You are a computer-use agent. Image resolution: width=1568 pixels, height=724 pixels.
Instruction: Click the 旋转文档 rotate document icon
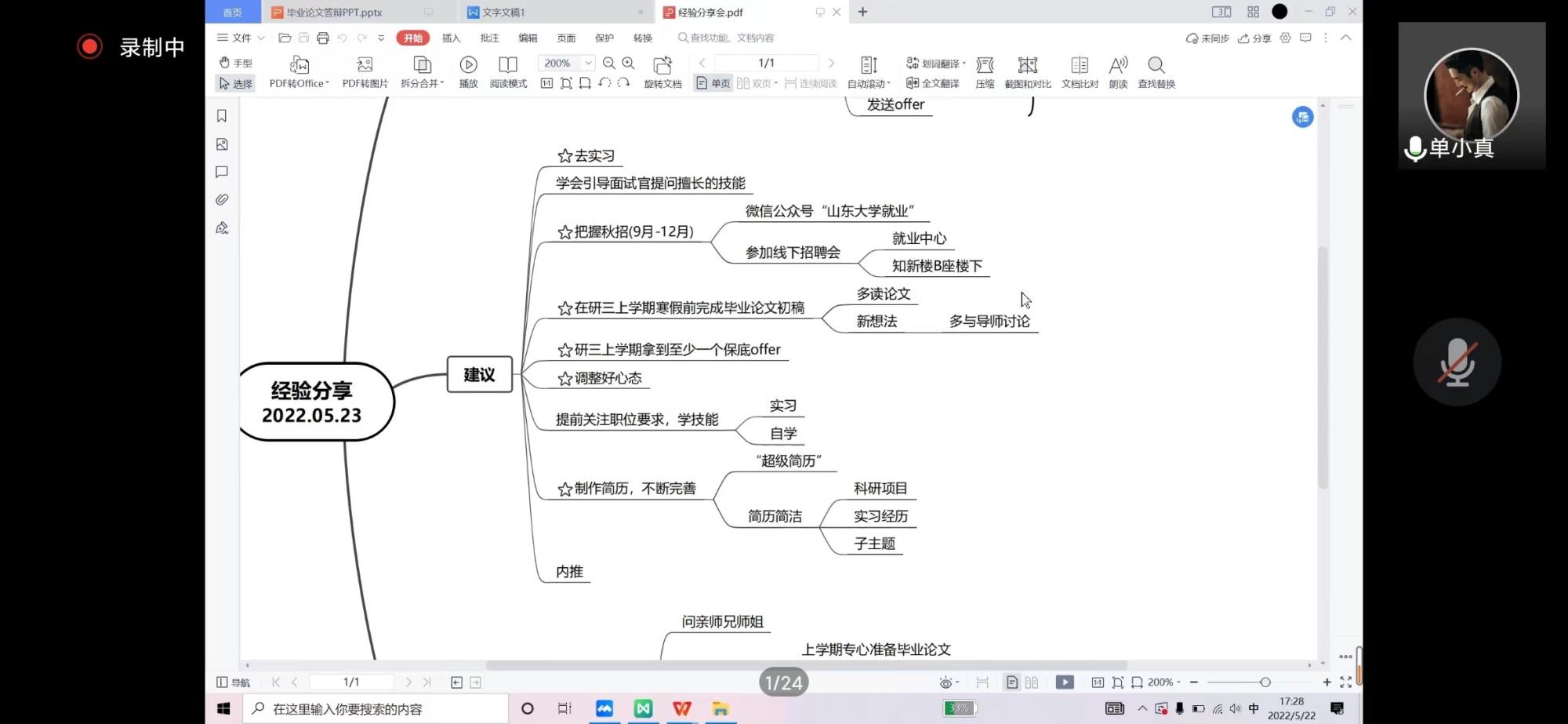coord(662,65)
